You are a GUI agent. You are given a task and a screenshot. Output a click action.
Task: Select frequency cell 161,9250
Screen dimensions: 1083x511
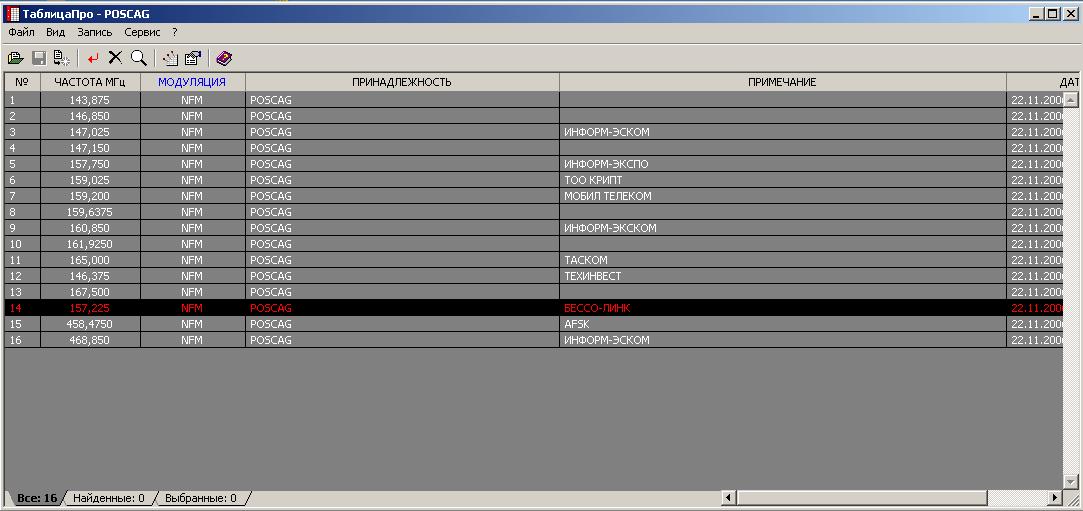[90, 244]
